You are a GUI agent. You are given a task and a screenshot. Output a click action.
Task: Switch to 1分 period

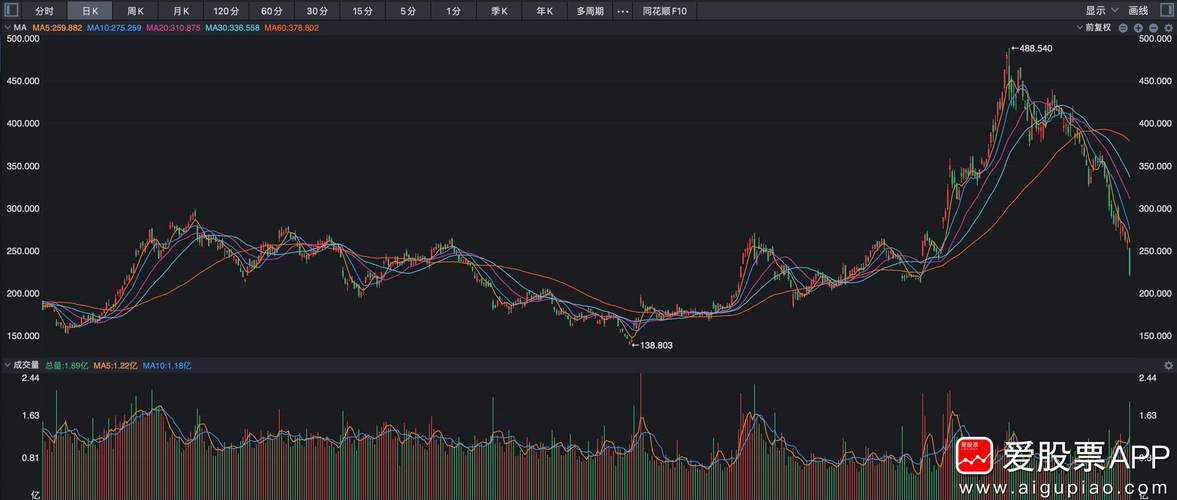[x=453, y=11]
